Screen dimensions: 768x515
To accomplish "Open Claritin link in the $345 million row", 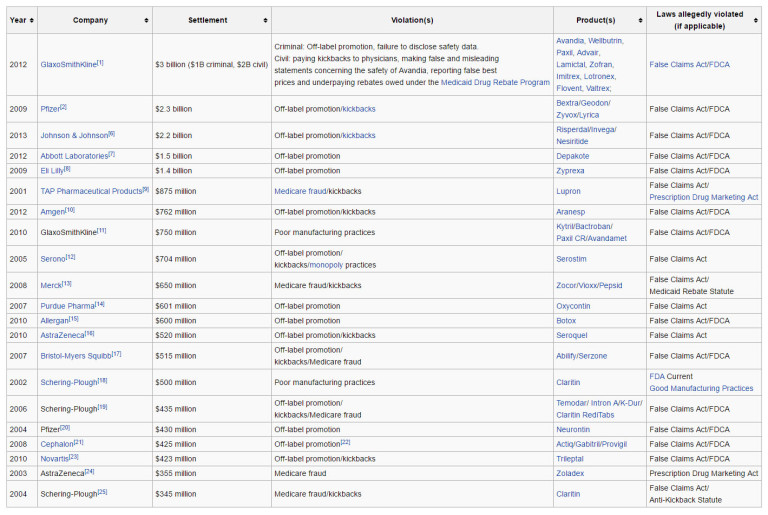I will [568, 494].
